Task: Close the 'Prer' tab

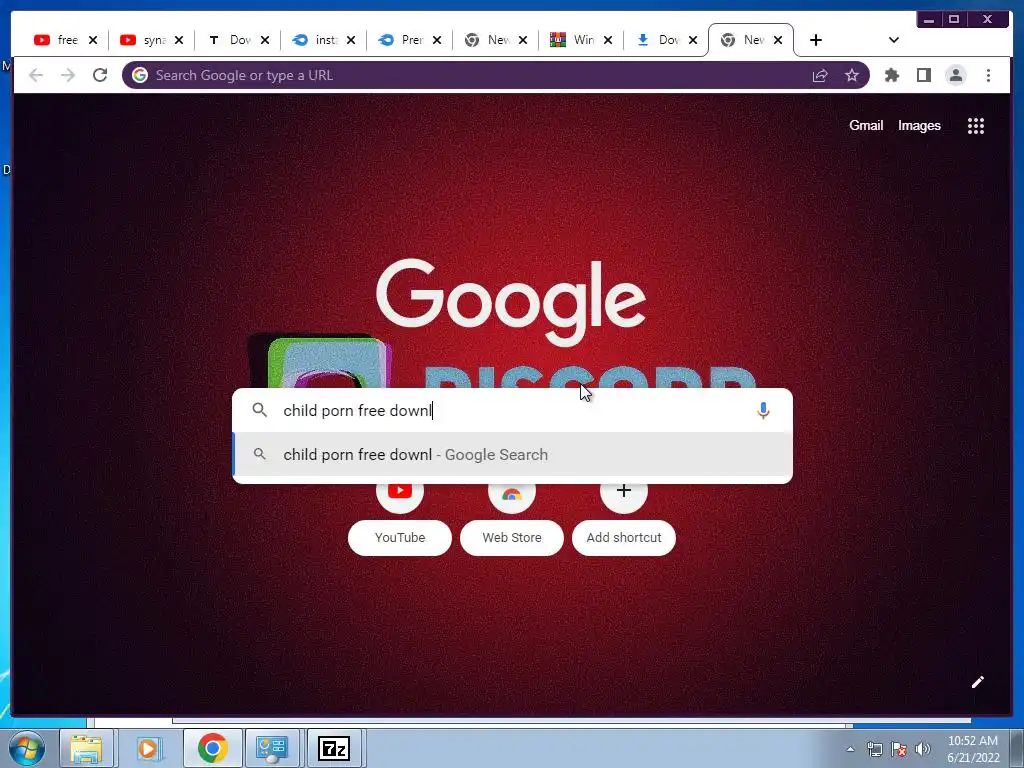Action: point(437,40)
